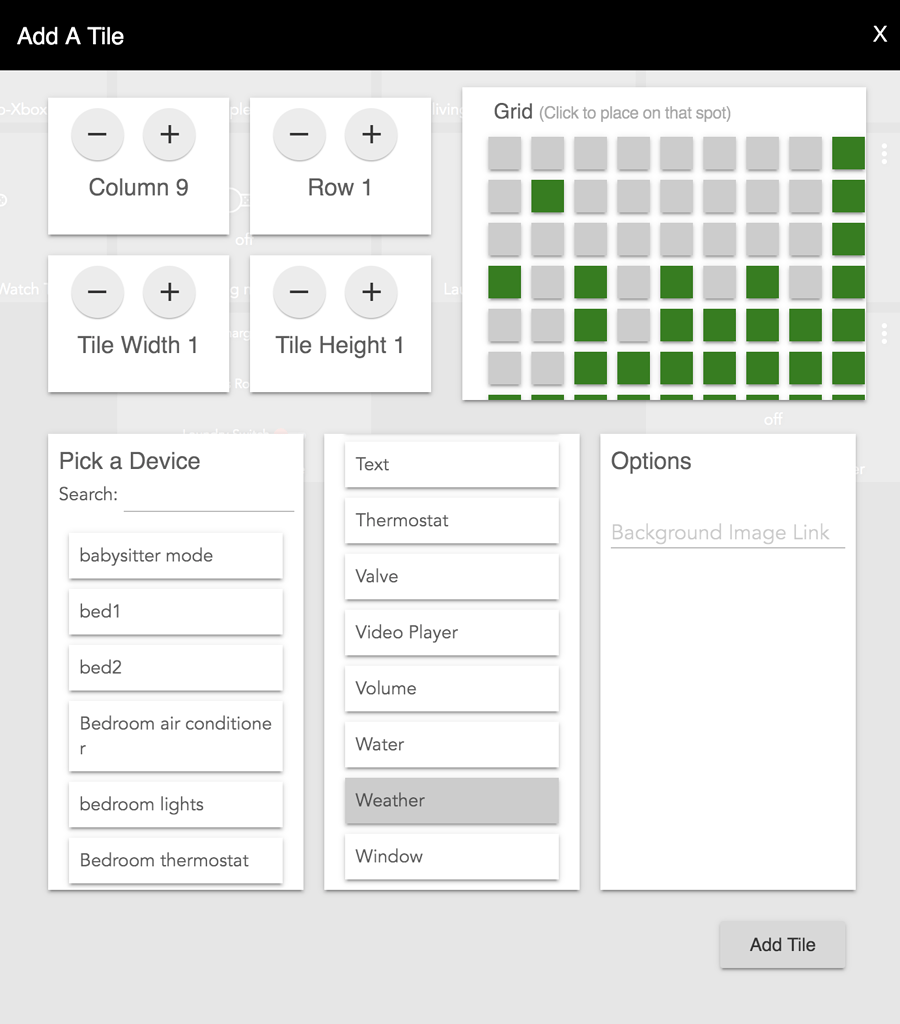
Task: Select the babysitter mode device
Action: click(x=175, y=555)
